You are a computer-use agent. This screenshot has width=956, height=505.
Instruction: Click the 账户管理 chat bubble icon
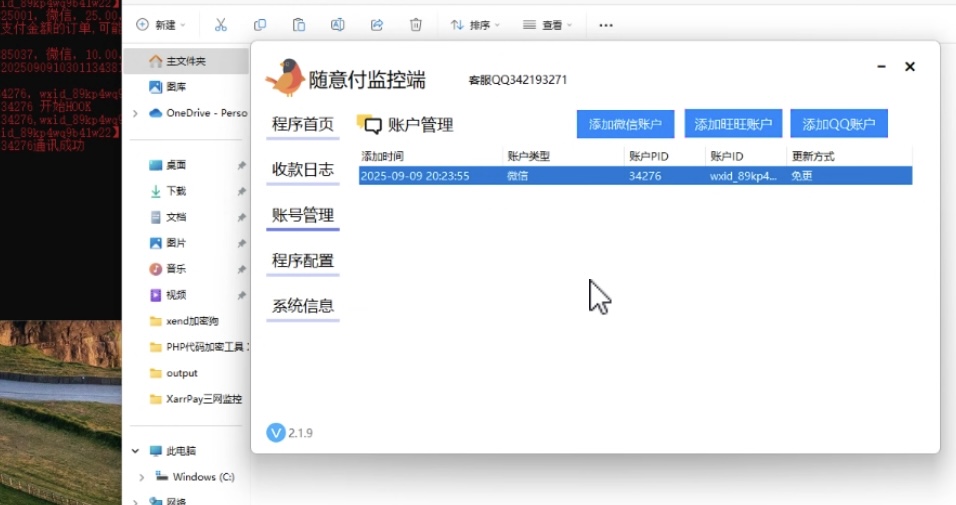tap(369, 124)
